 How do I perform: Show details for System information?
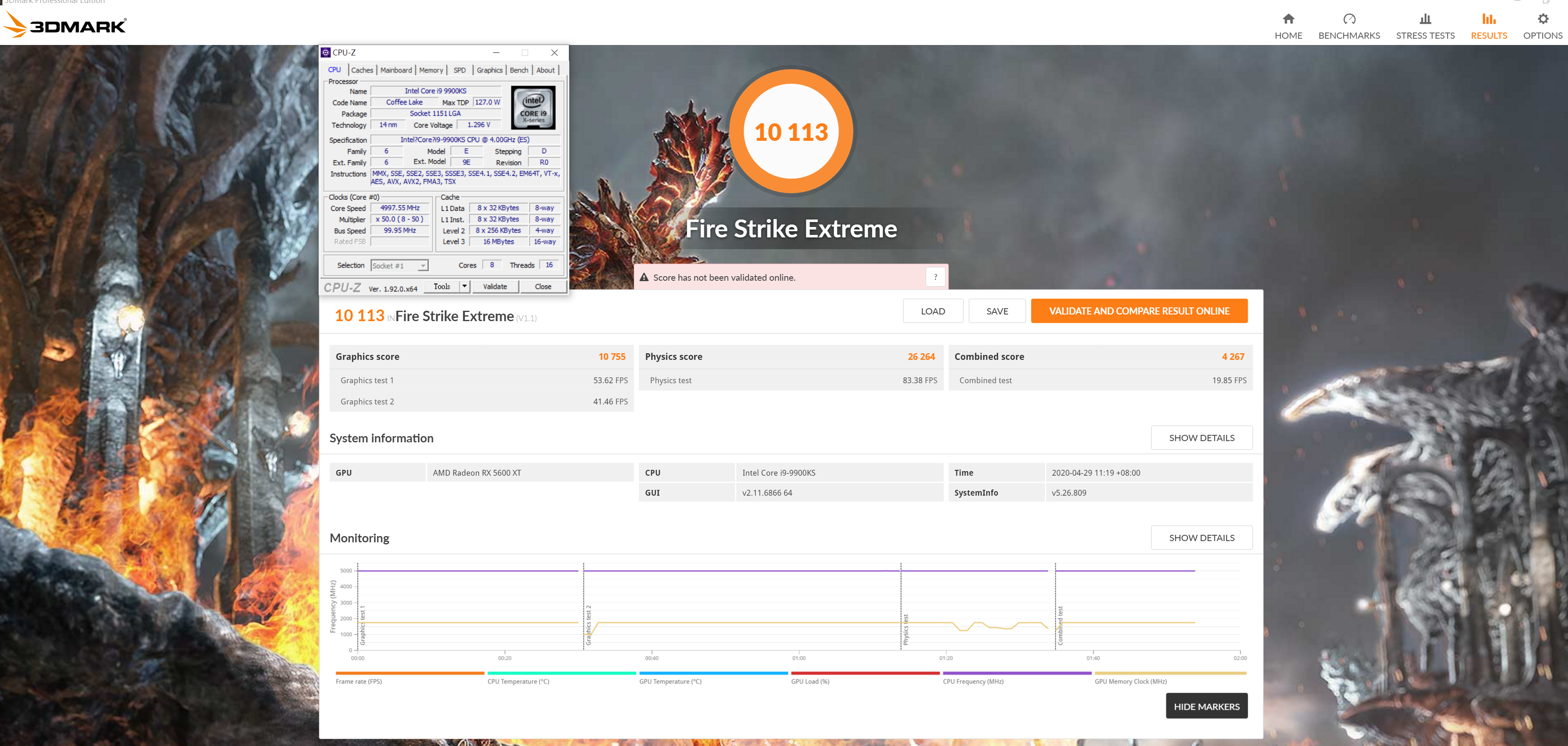(x=1202, y=438)
